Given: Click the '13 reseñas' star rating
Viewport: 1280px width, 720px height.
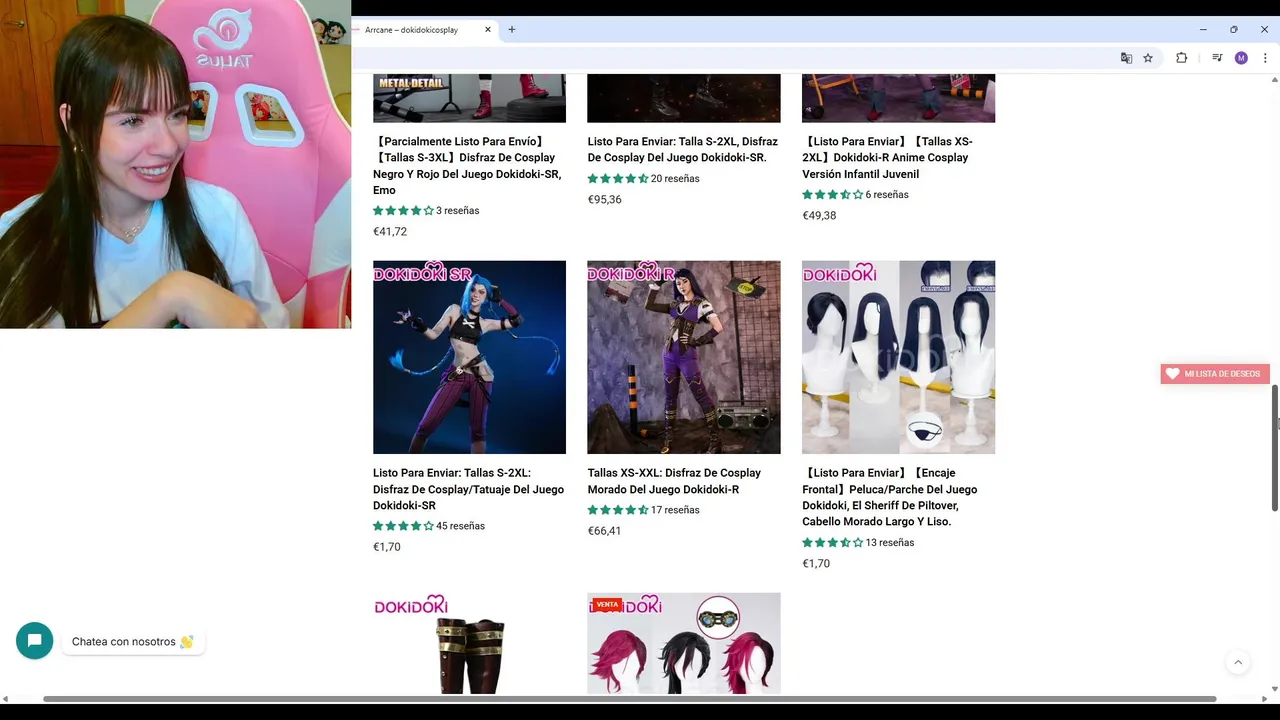Looking at the screenshot, I should point(858,543).
